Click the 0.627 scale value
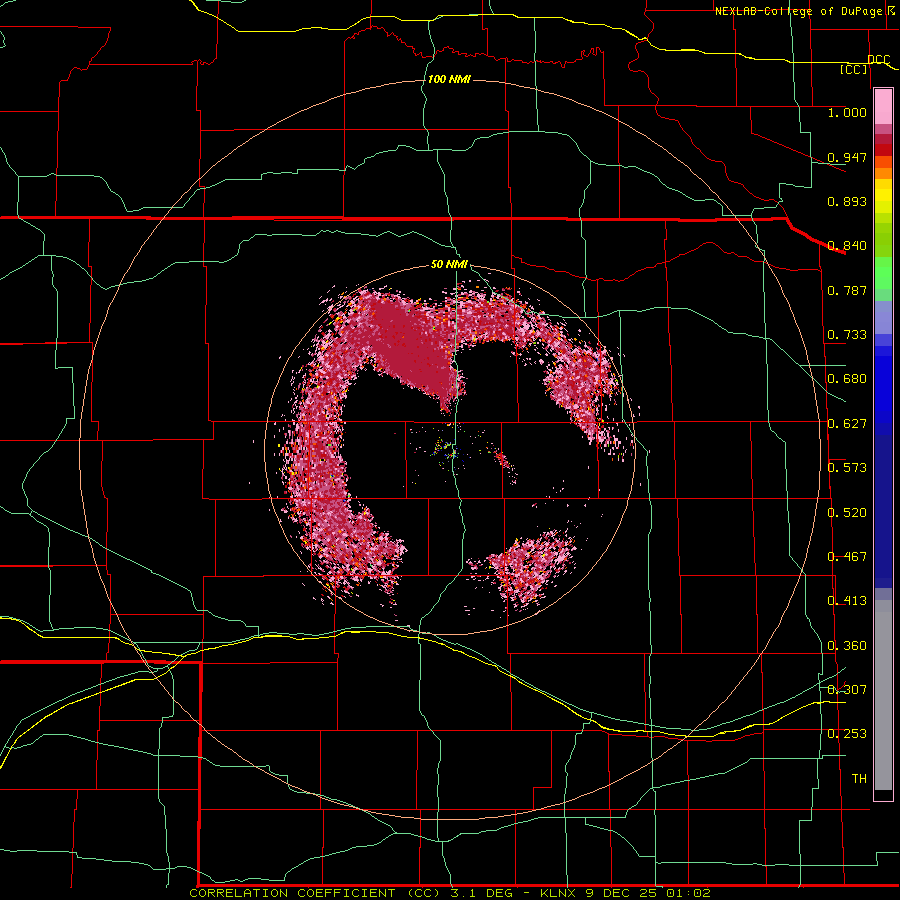The image size is (900, 900). click(847, 424)
